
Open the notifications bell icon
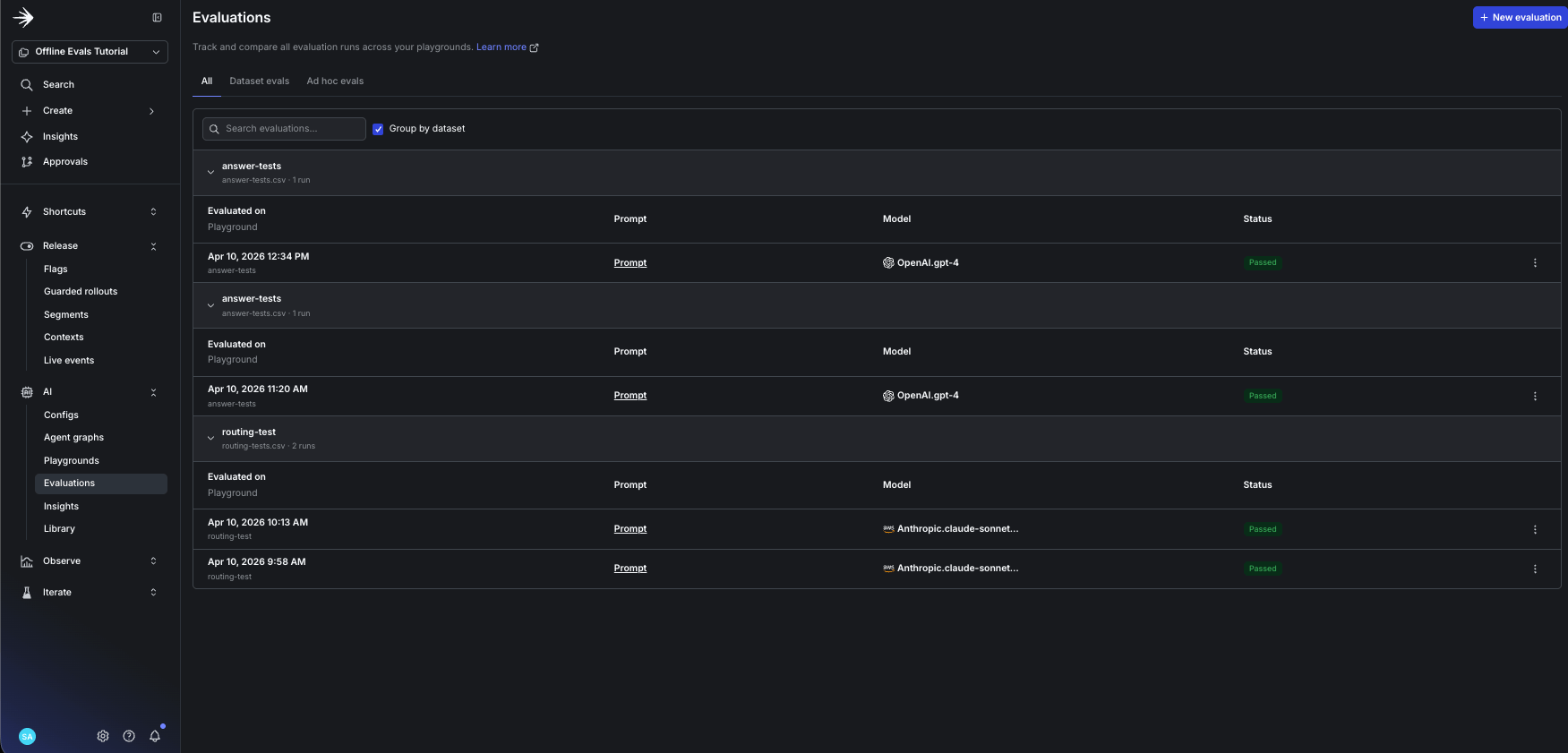coord(155,736)
